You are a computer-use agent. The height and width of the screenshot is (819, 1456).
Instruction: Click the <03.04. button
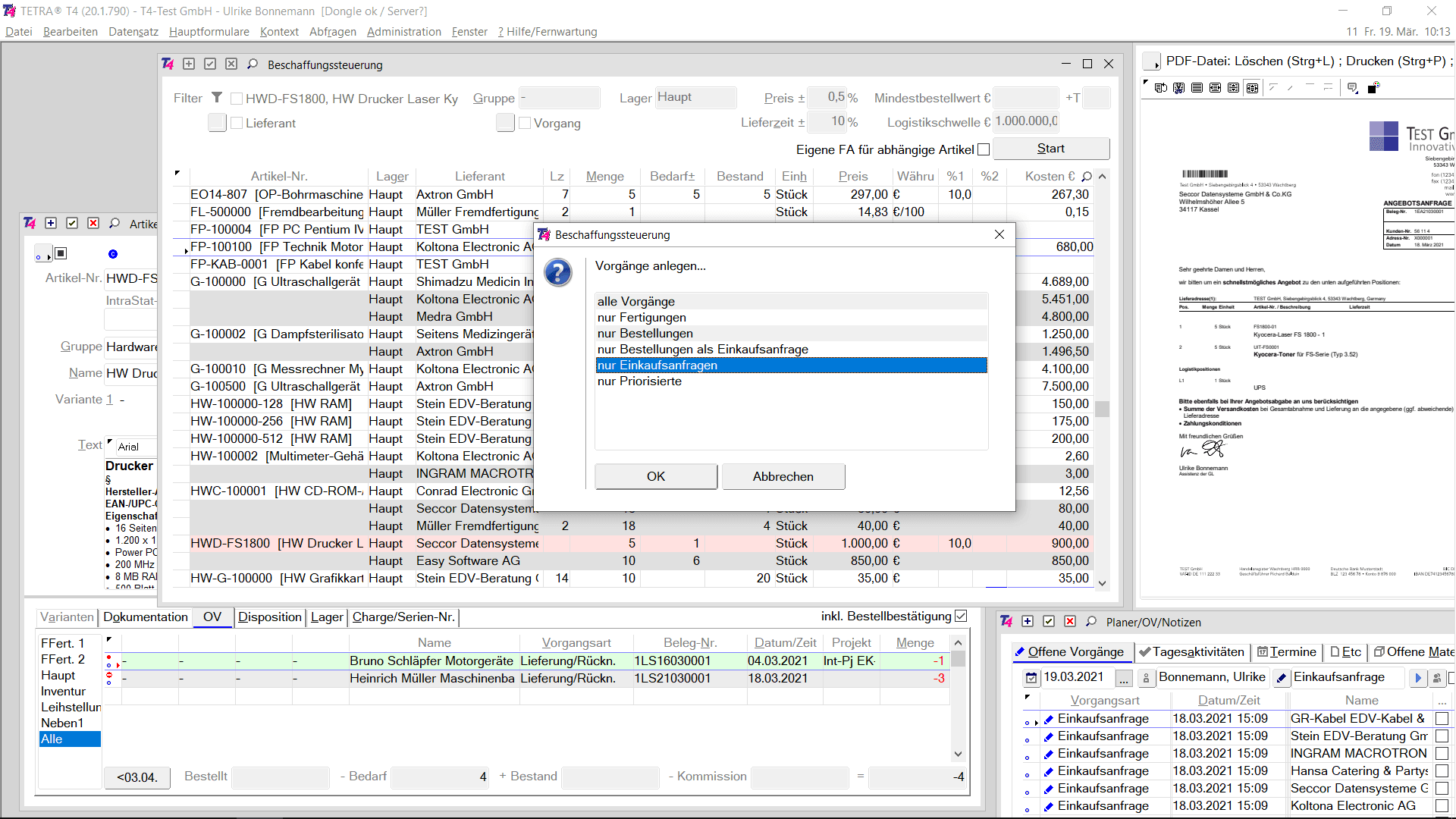click(137, 777)
